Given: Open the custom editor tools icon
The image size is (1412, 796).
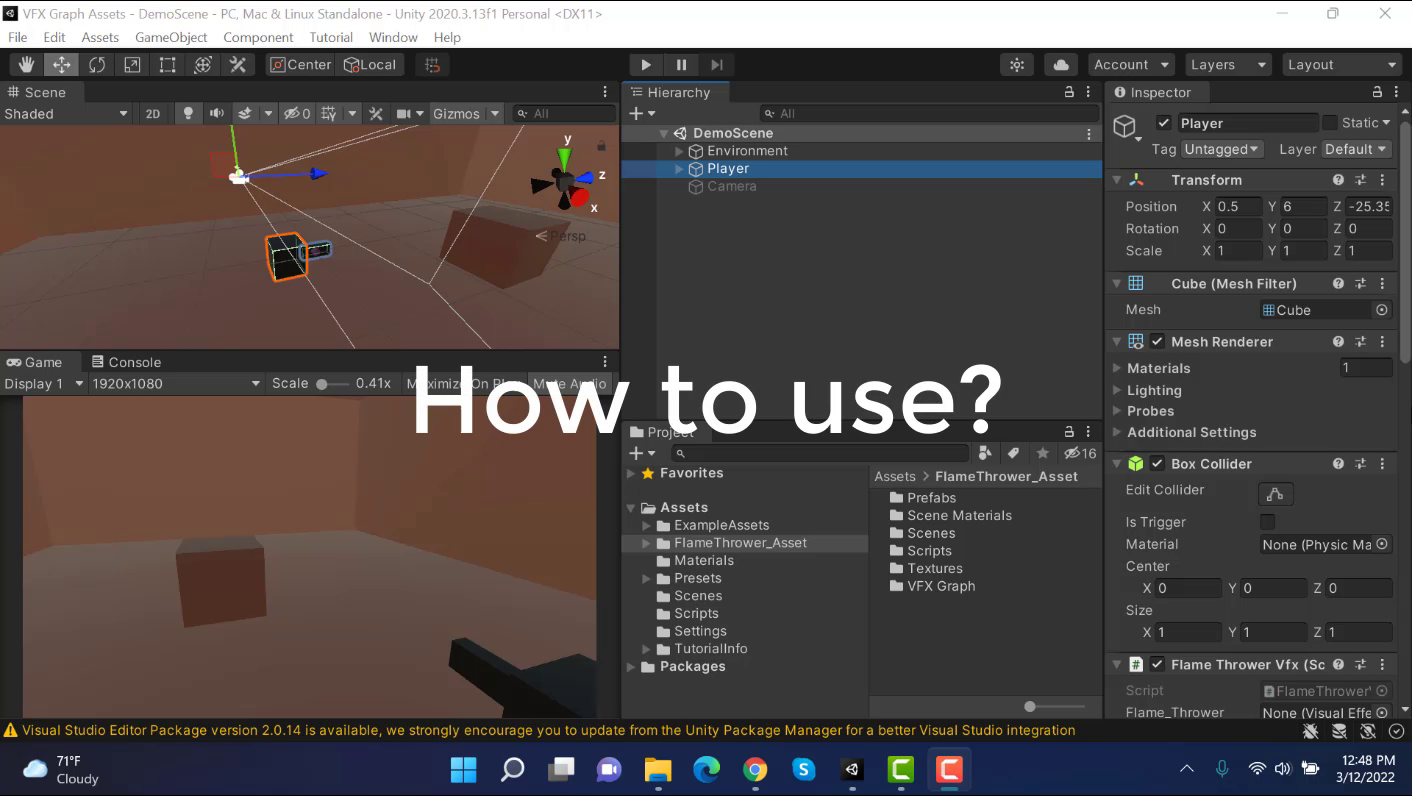Looking at the screenshot, I should pyautogui.click(x=237, y=65).
